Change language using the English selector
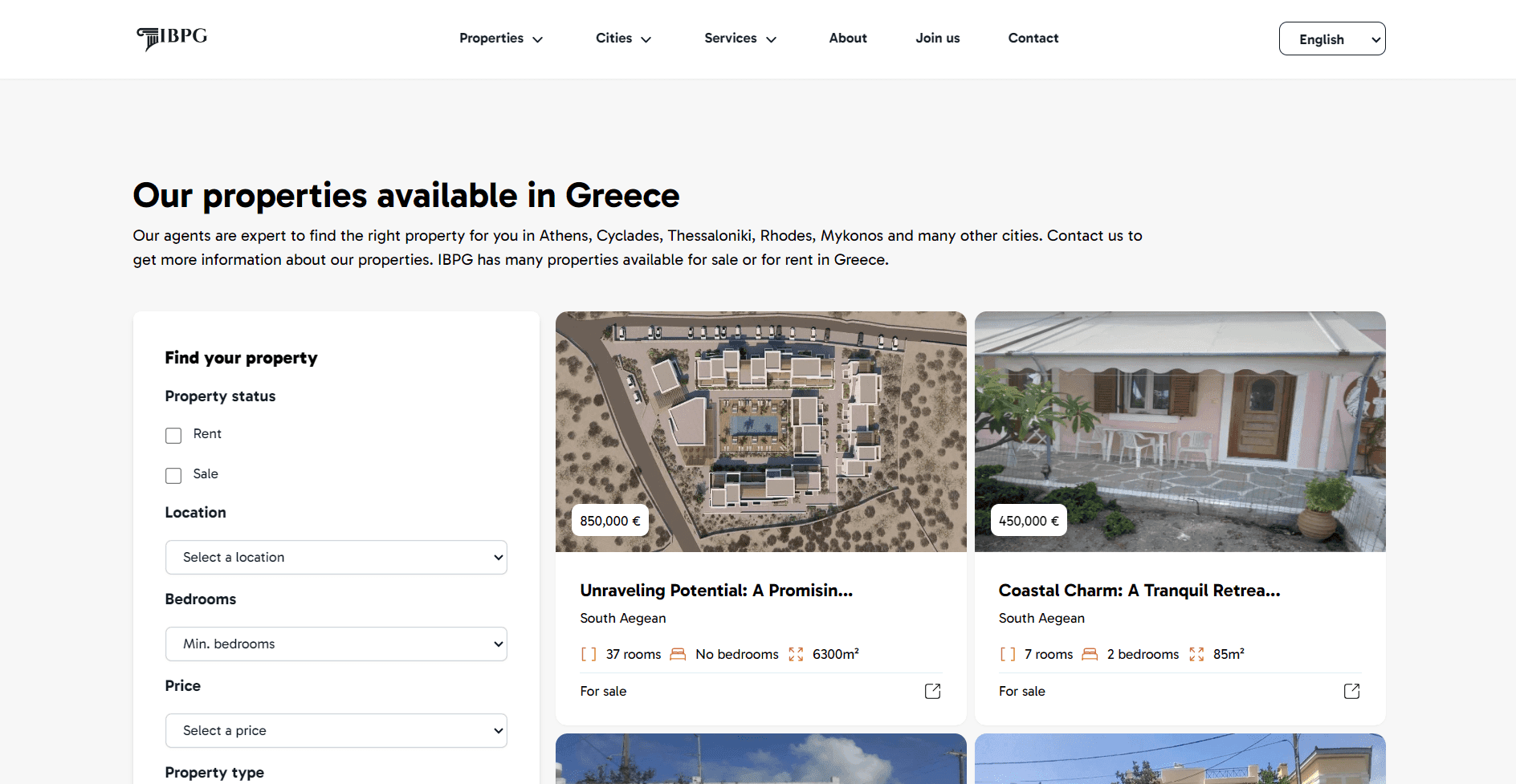1516x784 pixels. [x=1332, y=39]
